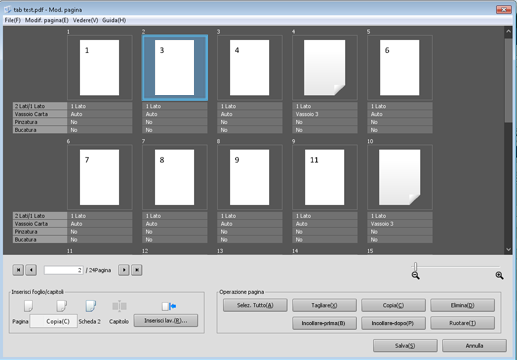Go to next page arrow button
The width and height of the screenshot is (517, 360).
click(124, 270)
